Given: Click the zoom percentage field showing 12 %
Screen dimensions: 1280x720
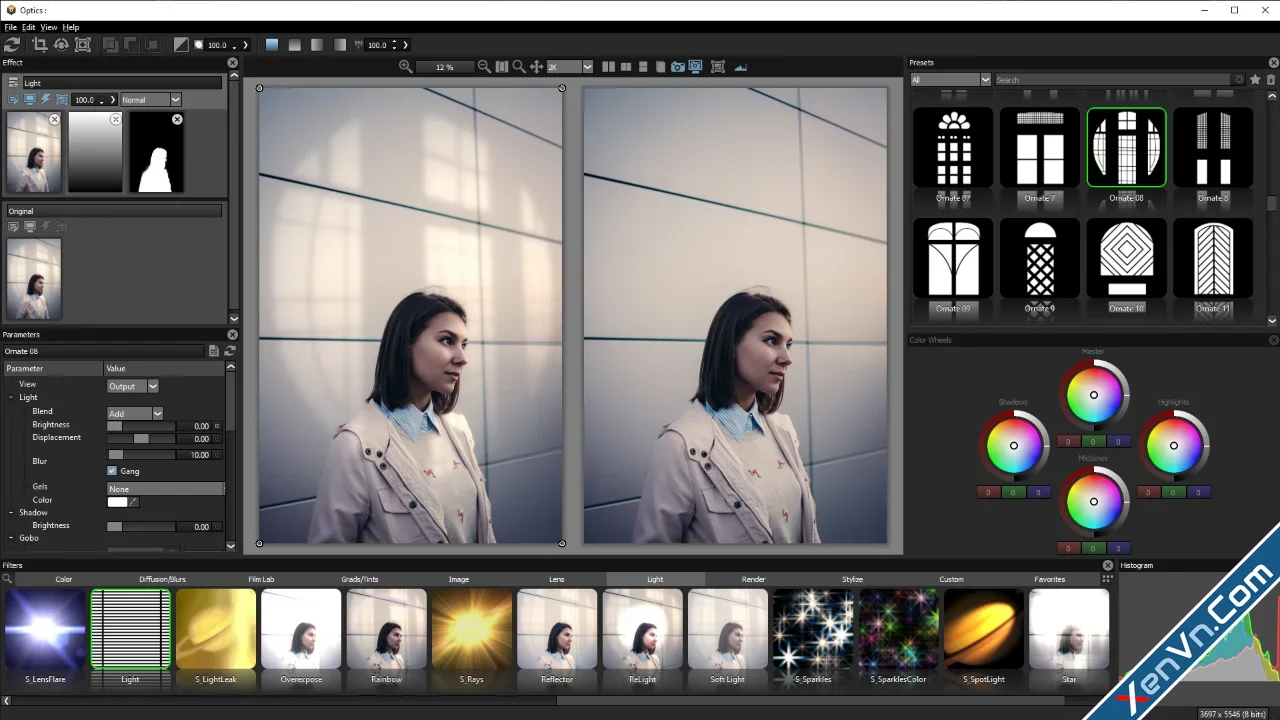Looking at the screenshot, I should tap(445, 67).
